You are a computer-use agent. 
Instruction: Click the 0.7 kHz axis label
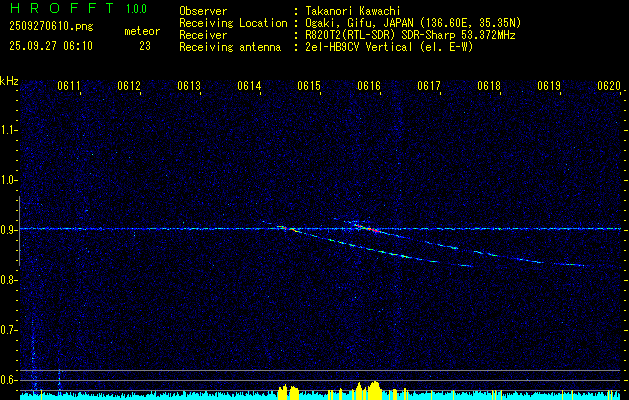8,330
